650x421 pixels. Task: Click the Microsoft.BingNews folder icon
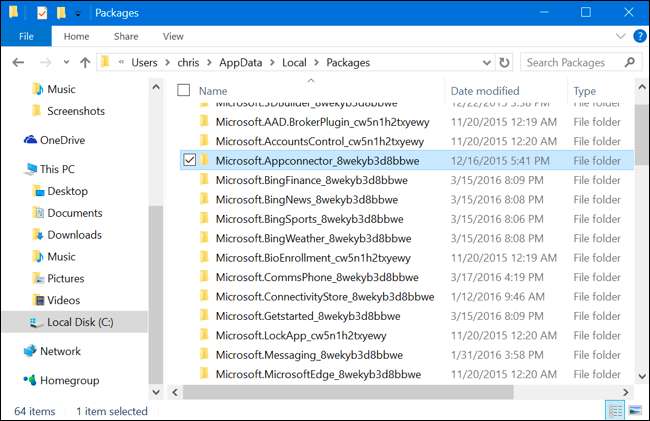pyautogui.click(x=204, y=199)
